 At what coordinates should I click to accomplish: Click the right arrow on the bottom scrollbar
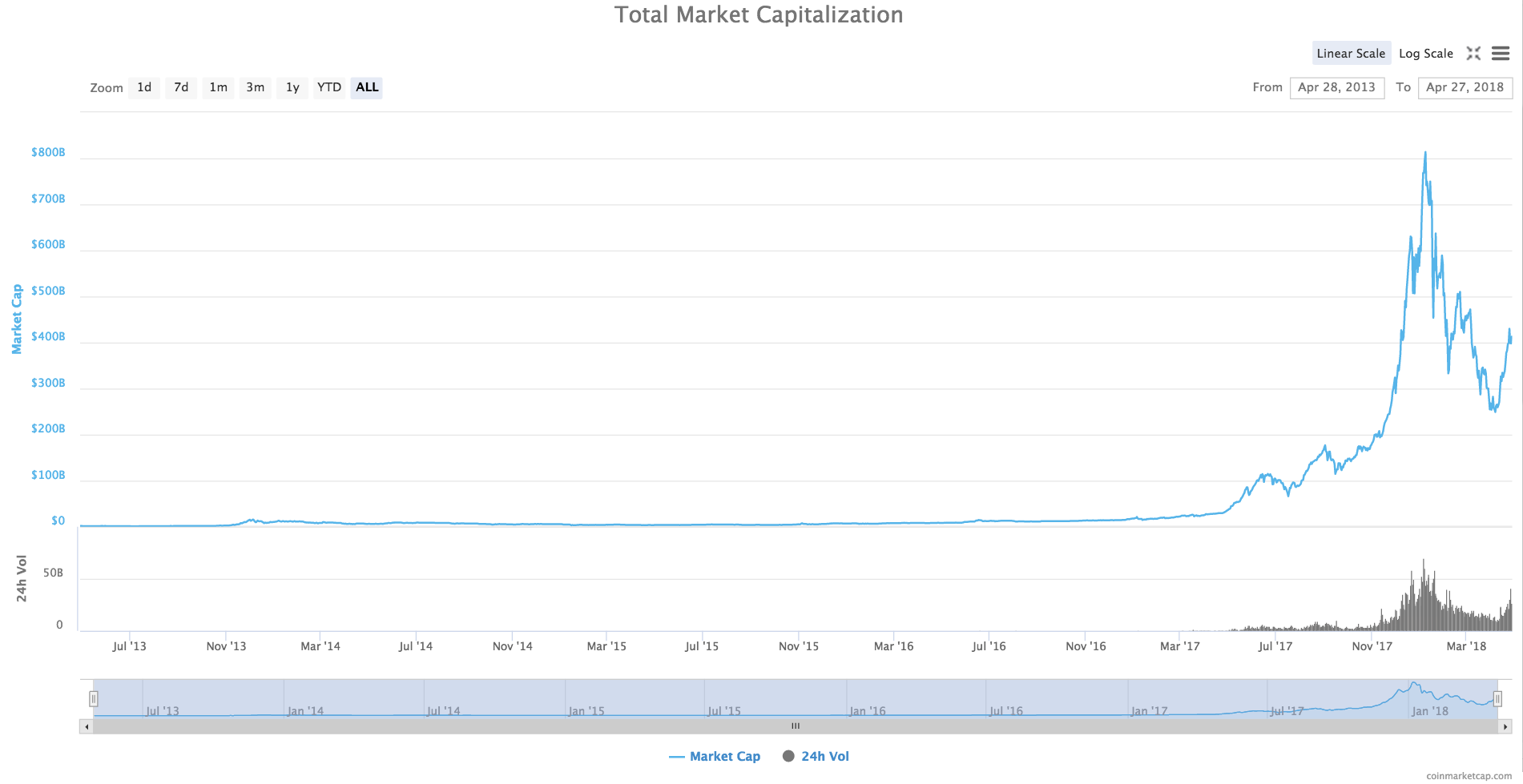pos(1505,726)
